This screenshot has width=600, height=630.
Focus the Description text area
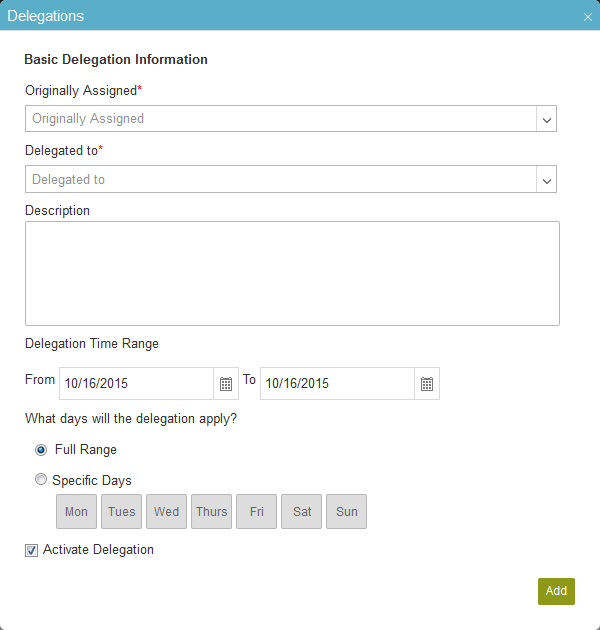pyautogui.click(x=292, y=273)
